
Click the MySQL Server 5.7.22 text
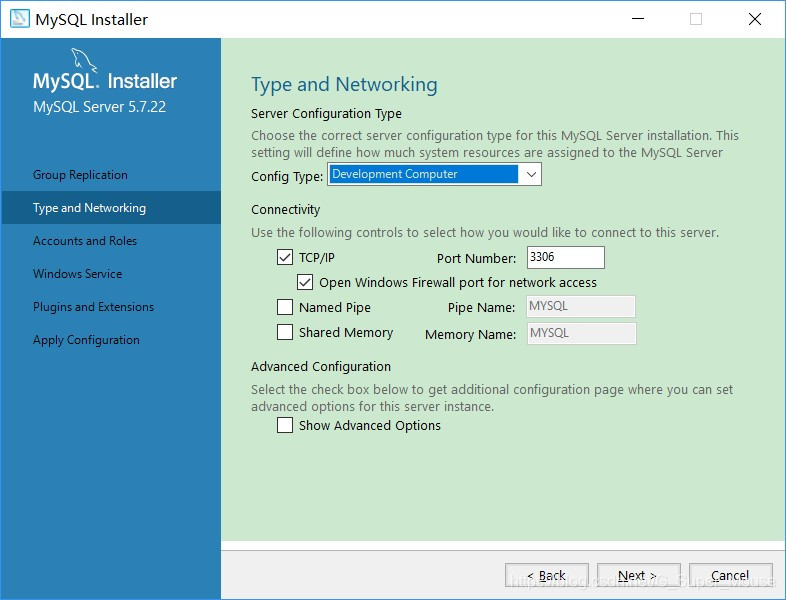pyautogui.click(x=99, y=107)
